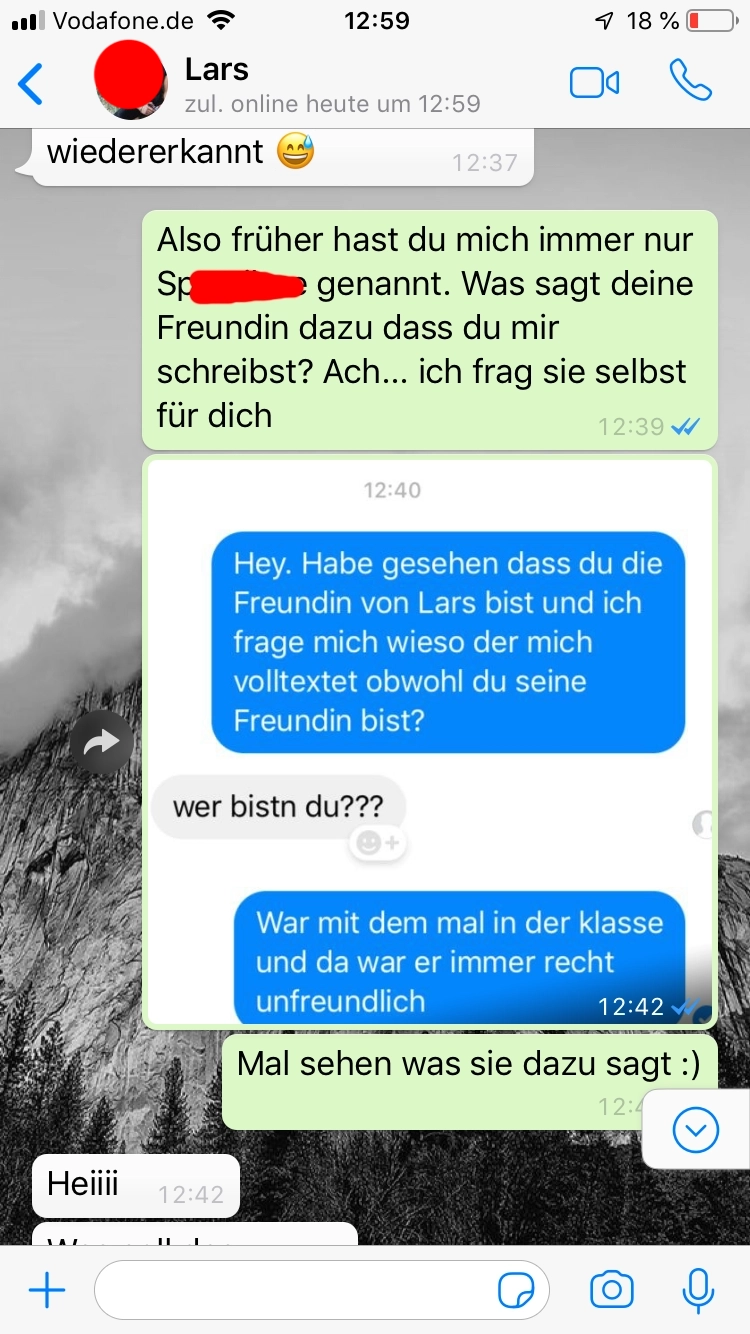
Task: Jump to latest messages with down chevron
Action: point(696,1130)
